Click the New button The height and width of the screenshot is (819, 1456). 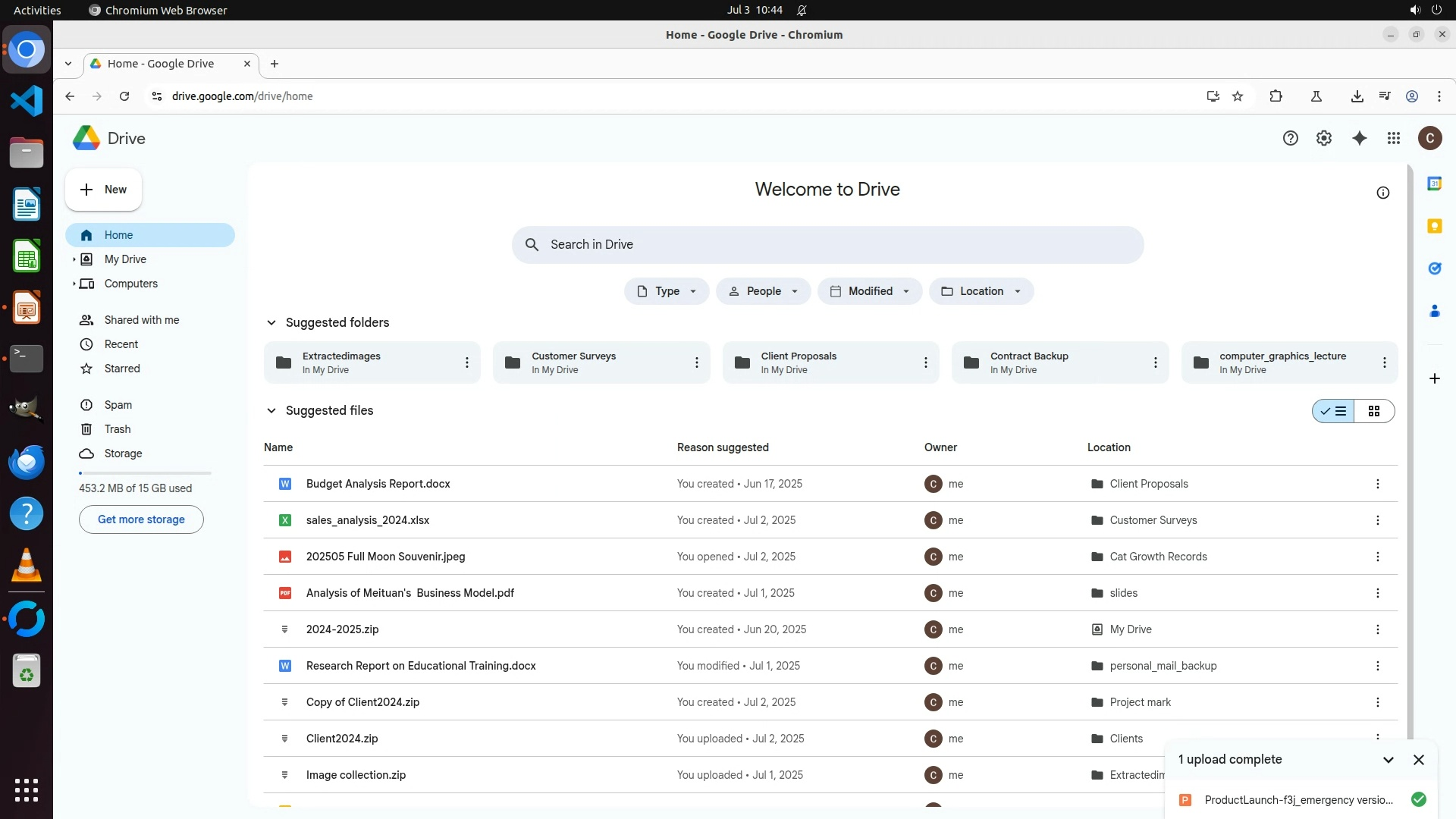pos(103,190)
